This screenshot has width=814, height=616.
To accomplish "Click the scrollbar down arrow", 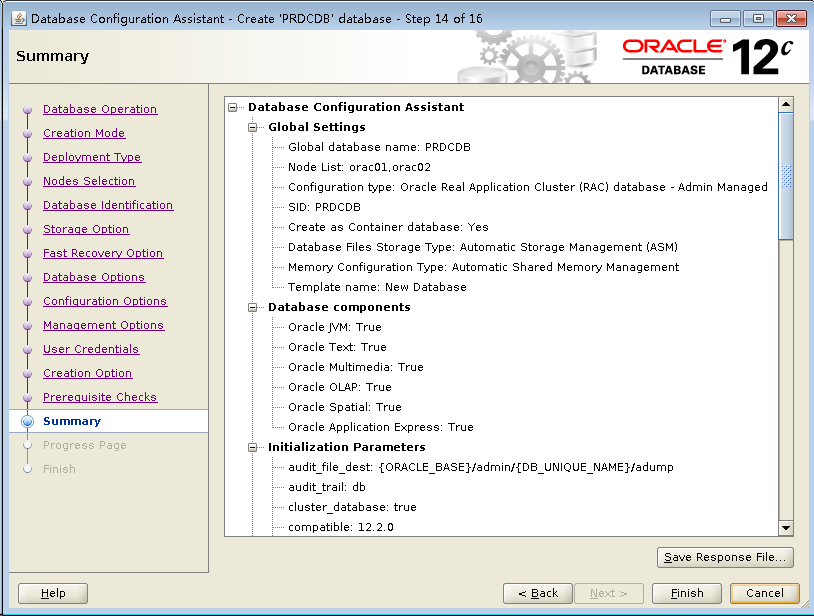I will (786, 528).
